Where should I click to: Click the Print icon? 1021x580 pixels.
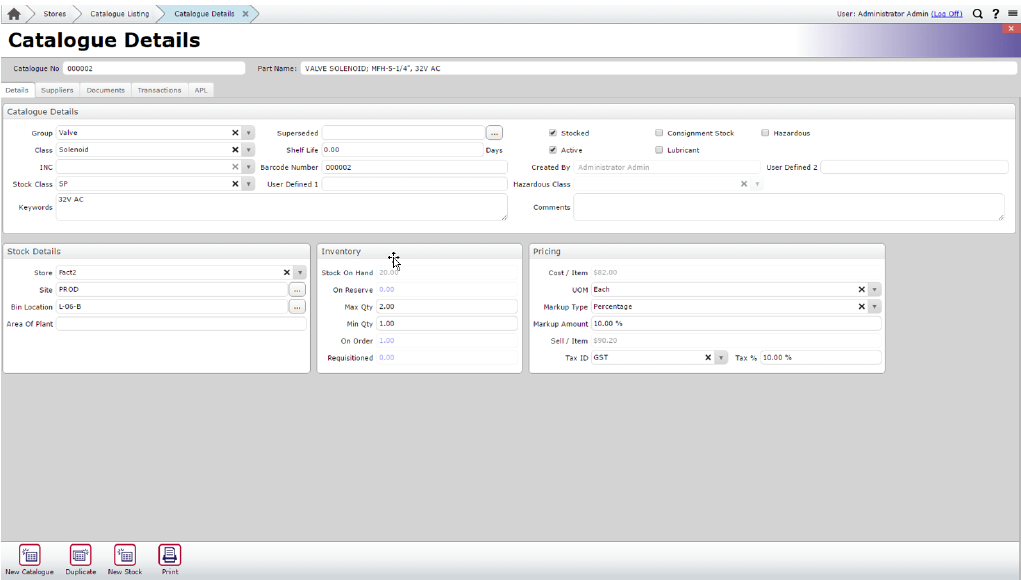pyautogui.click(x=170, y=556)
